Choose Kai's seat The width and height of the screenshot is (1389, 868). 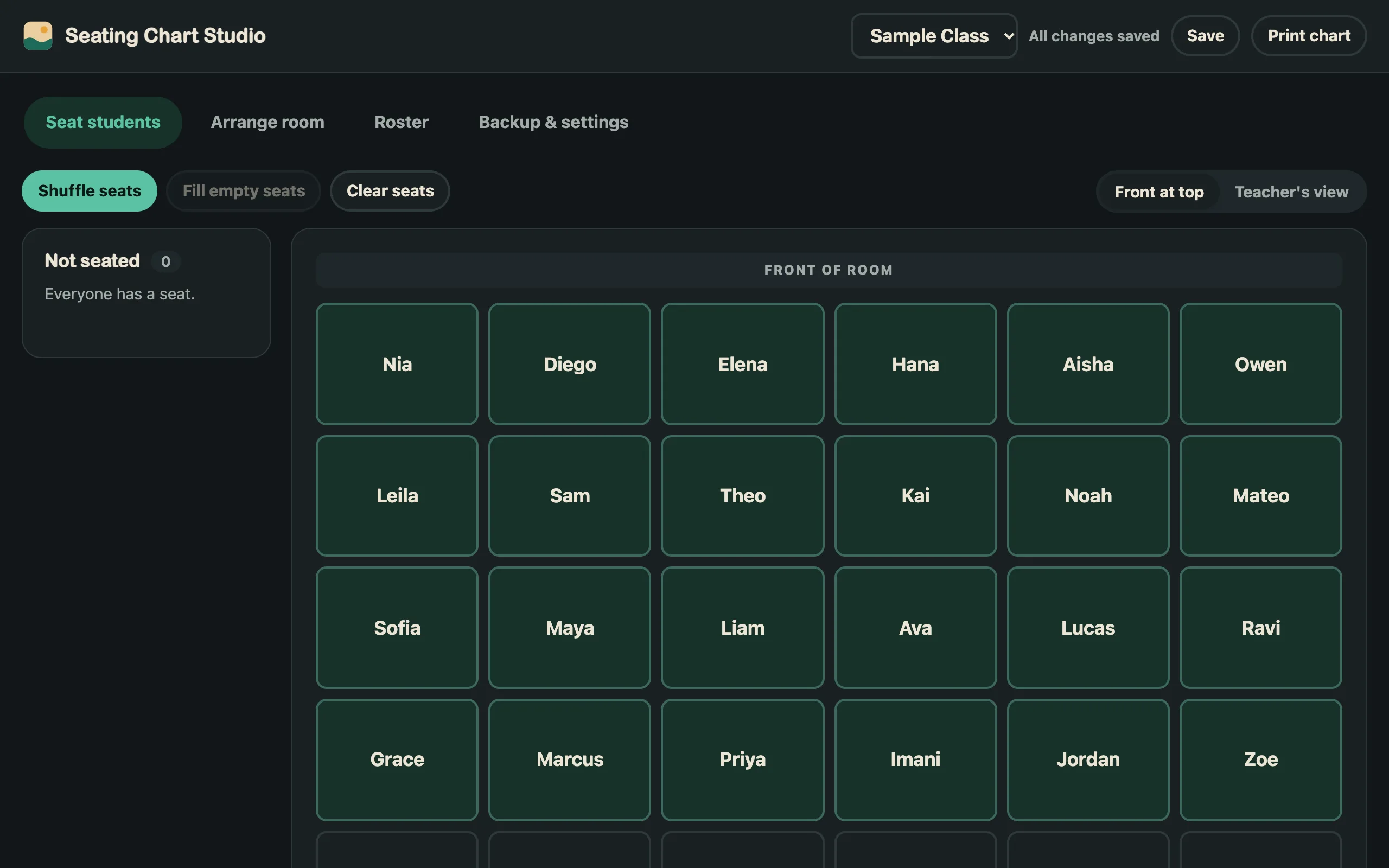(915, 496)
